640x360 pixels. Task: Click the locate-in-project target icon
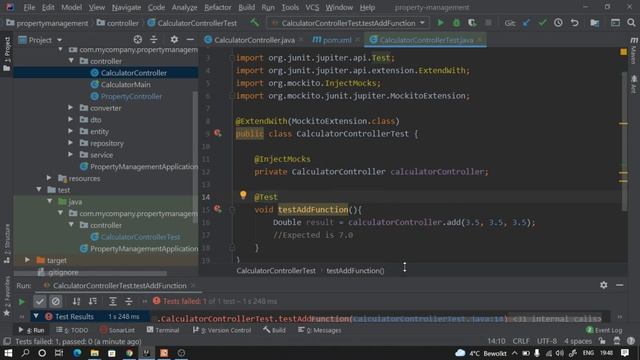coord(138,40)
